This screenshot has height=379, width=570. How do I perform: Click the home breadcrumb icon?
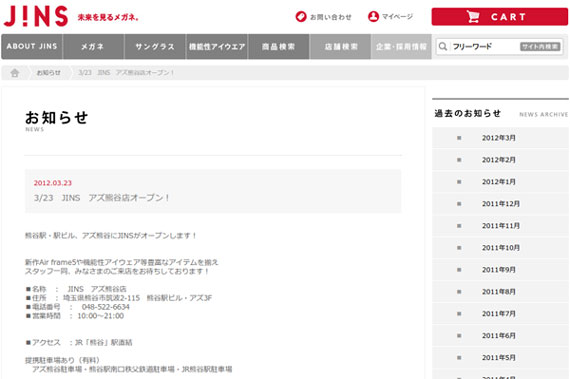pos(15,73)
